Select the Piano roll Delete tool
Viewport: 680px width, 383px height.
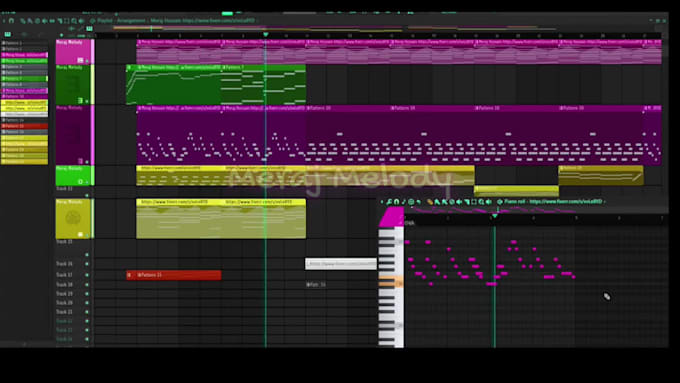click(x=452, y=202)
